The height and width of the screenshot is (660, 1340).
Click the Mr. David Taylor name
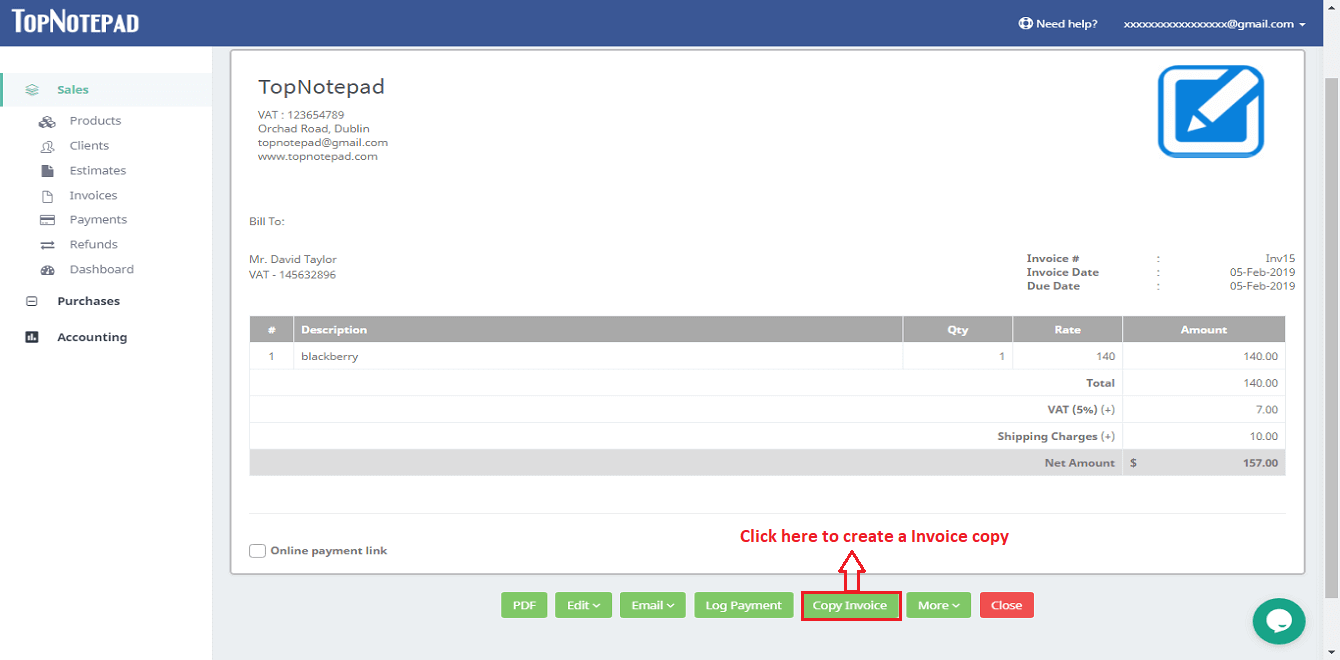pyautogui.click(x=293, y=260)
